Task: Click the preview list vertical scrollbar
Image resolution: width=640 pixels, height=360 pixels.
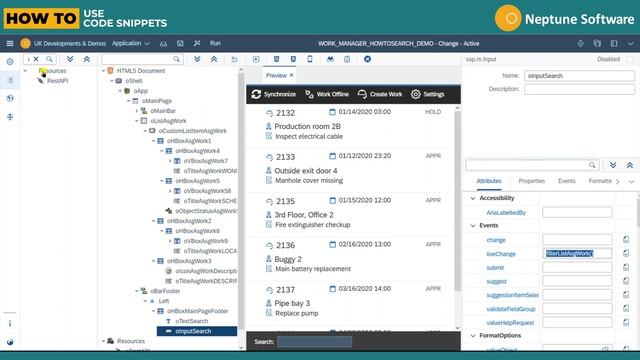Action: coord(458,200)
